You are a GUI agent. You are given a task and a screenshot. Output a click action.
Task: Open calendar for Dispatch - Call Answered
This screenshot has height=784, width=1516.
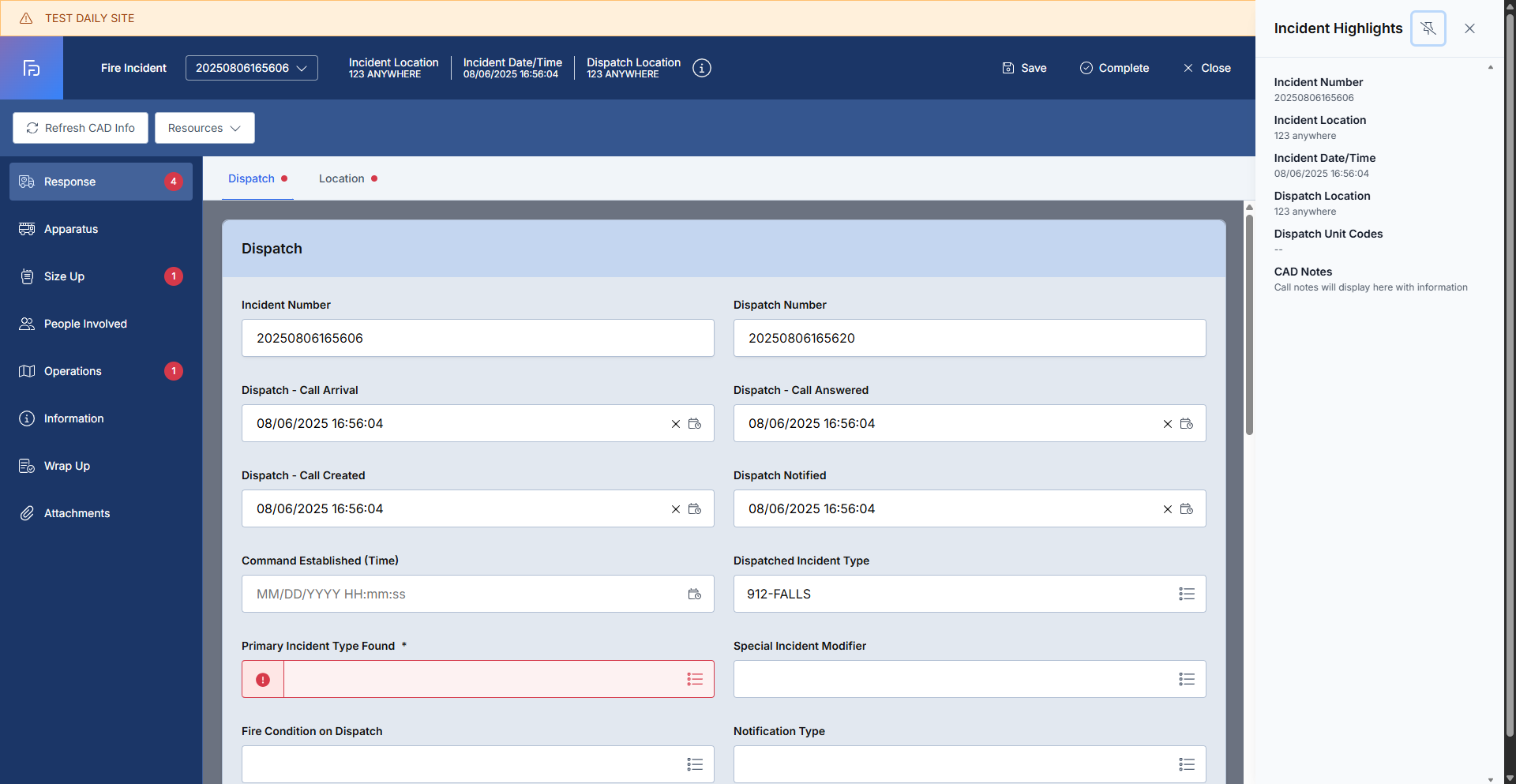point(1187,424)
